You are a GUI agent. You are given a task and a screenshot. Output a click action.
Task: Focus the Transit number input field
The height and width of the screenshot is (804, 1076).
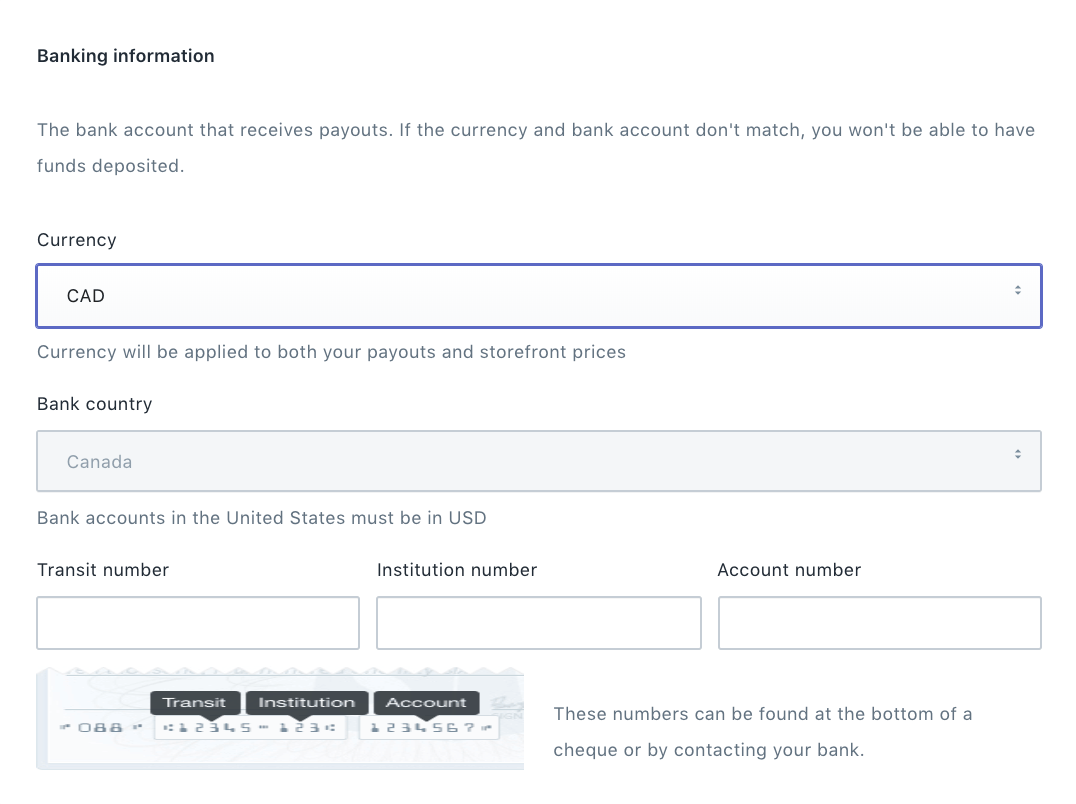pyautogui.click(x=198, y=623)
